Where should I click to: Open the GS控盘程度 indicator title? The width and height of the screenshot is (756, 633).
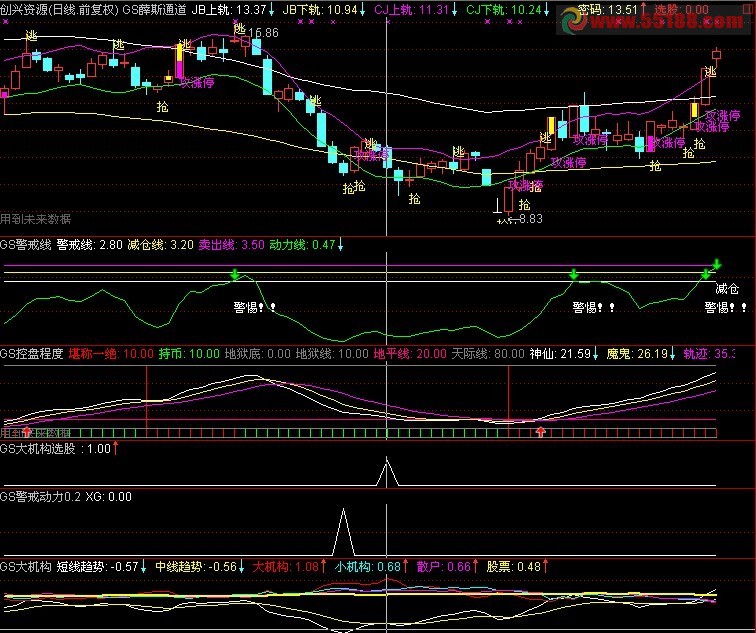(x=32, y=354)
